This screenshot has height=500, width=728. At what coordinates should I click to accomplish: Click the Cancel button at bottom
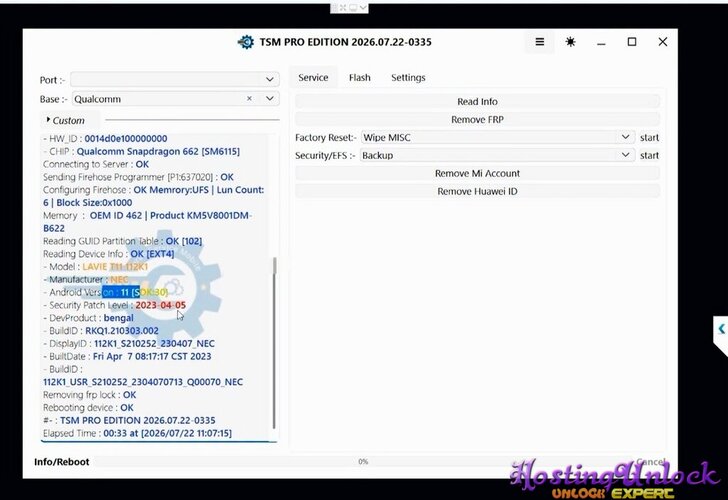pos(651,461)
